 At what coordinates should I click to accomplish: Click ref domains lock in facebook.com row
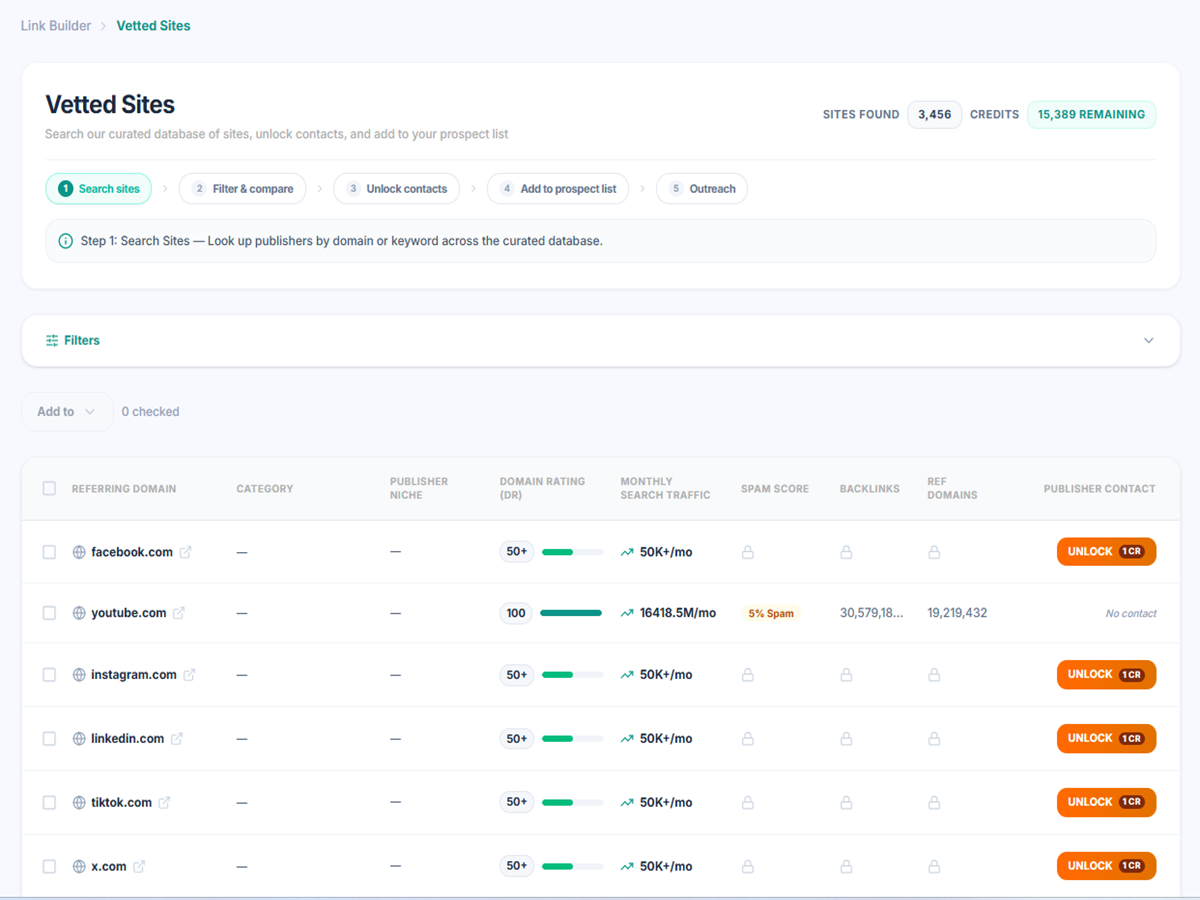pos(934,552)
